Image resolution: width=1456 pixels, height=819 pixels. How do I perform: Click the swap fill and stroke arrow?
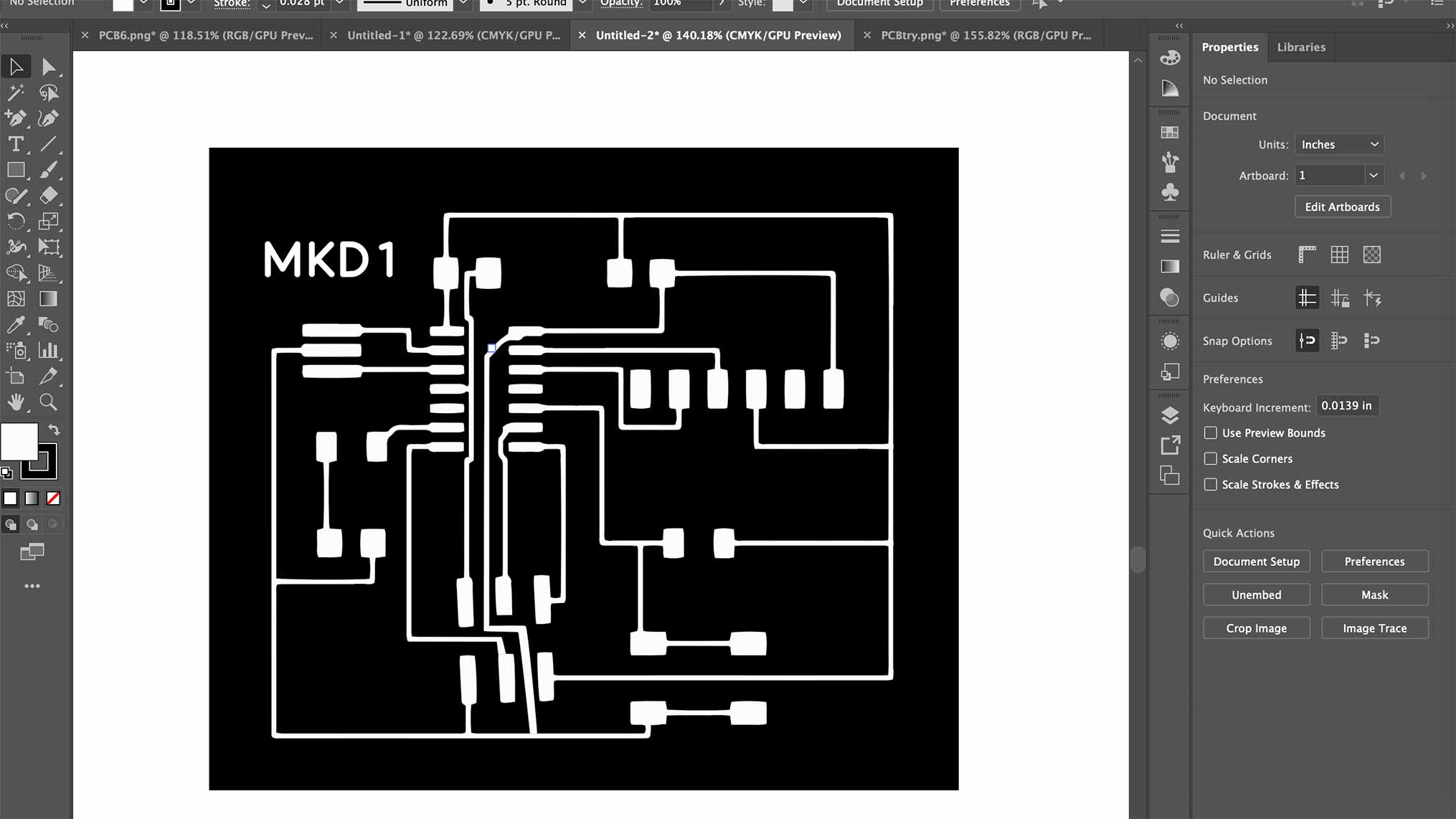click(x=54, y=430)
